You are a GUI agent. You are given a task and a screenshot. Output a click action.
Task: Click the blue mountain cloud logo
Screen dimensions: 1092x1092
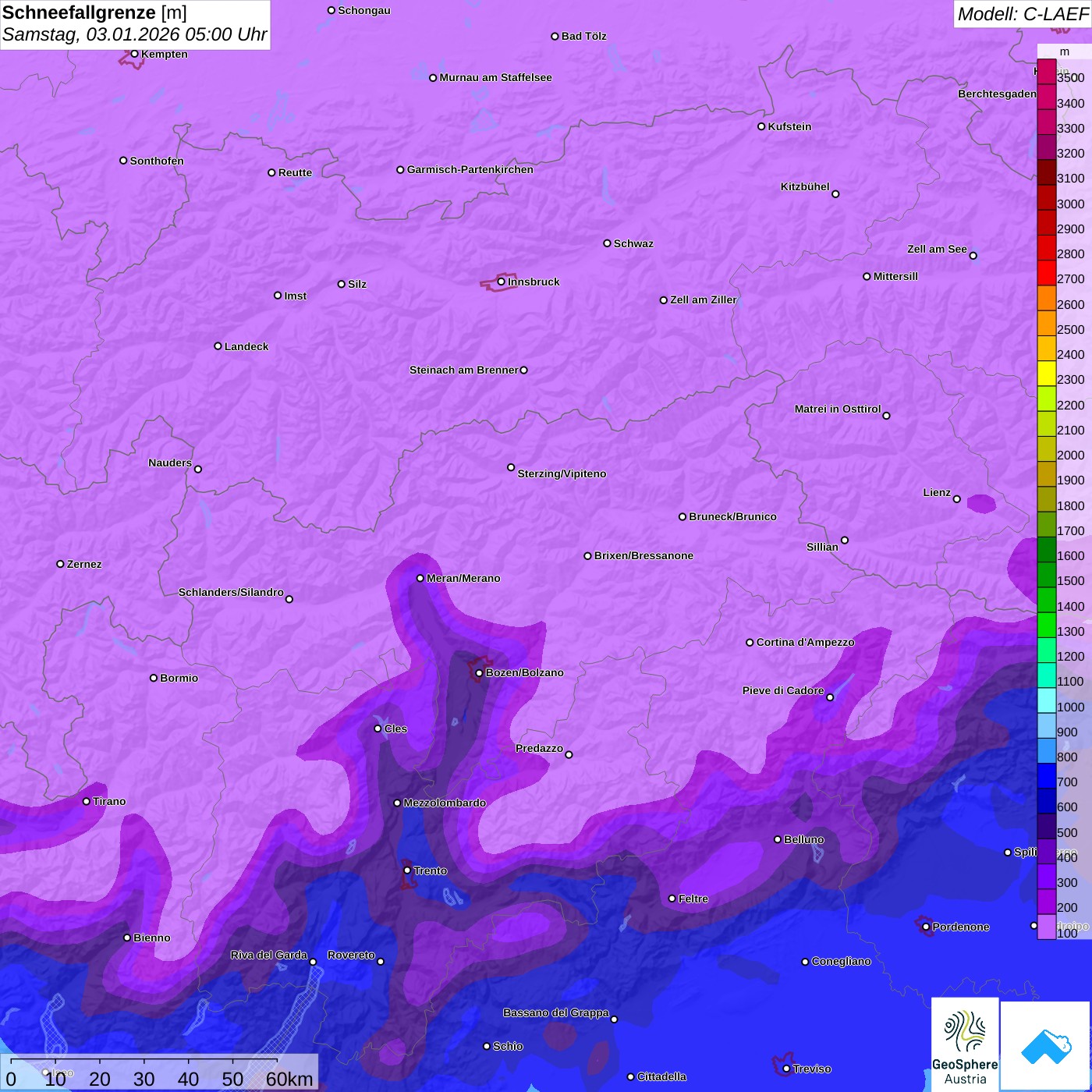(x=1045, y=1045)
